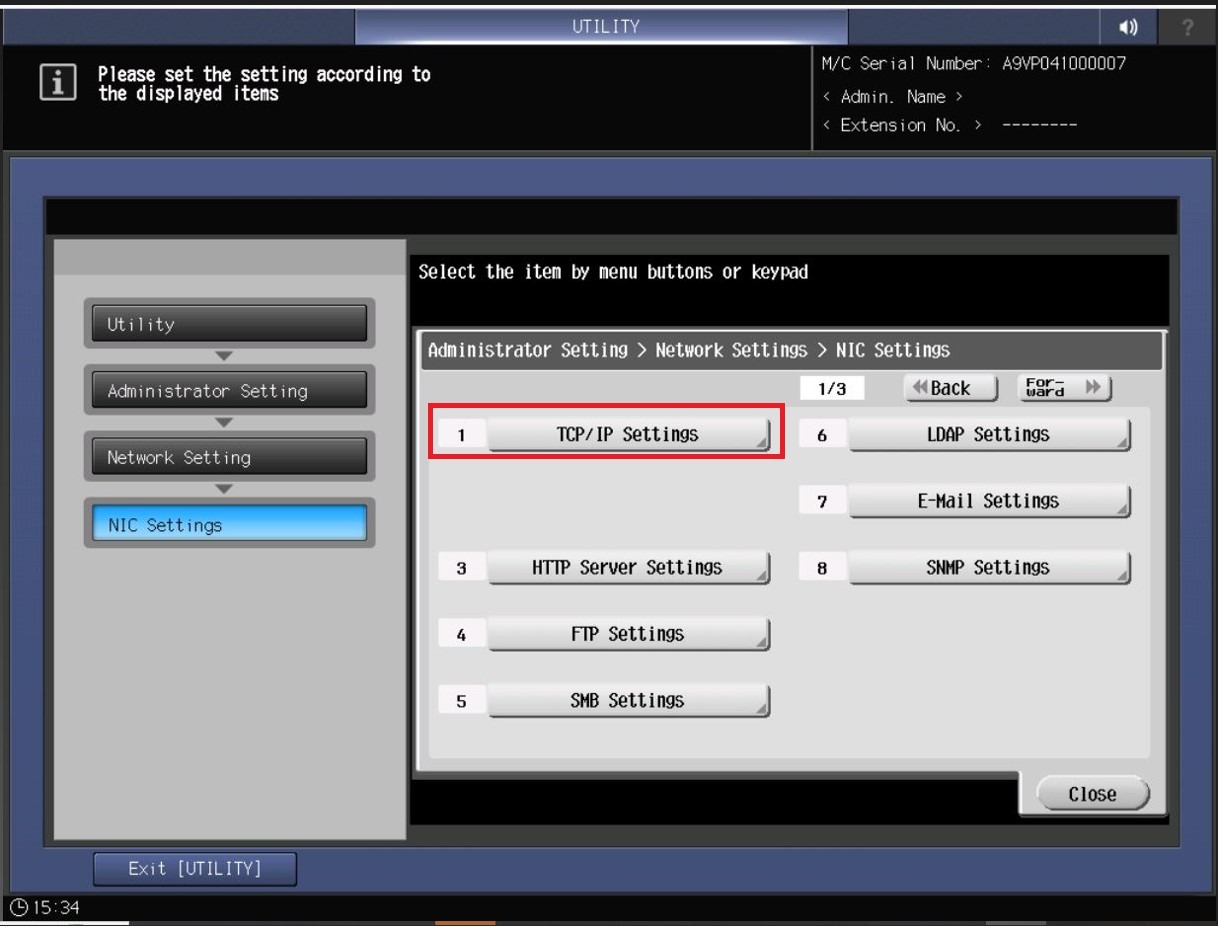The height and width of the screenshot is (926, 1218).
Task: Navigate to Utility in breadcrumb tree
Action: pyautogui.click(x=229, y=324)
